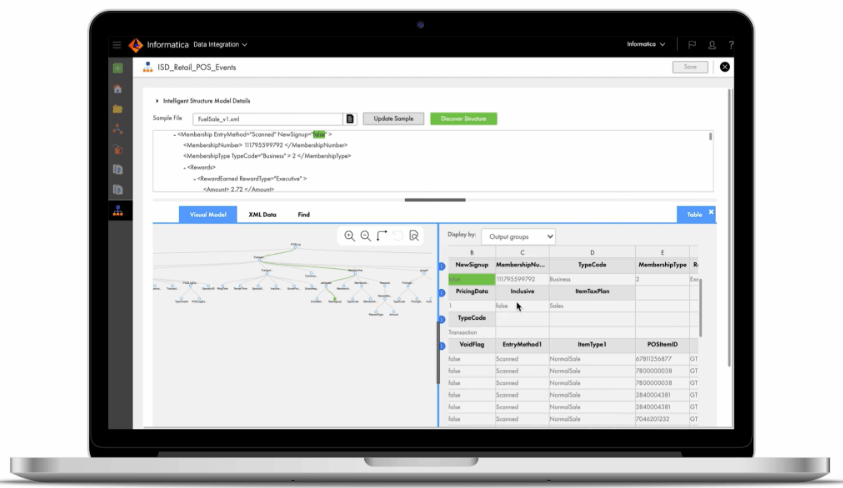Click the XML preview pane scrollbar
This screenshot has width=843, height=488.
[710, 137]
